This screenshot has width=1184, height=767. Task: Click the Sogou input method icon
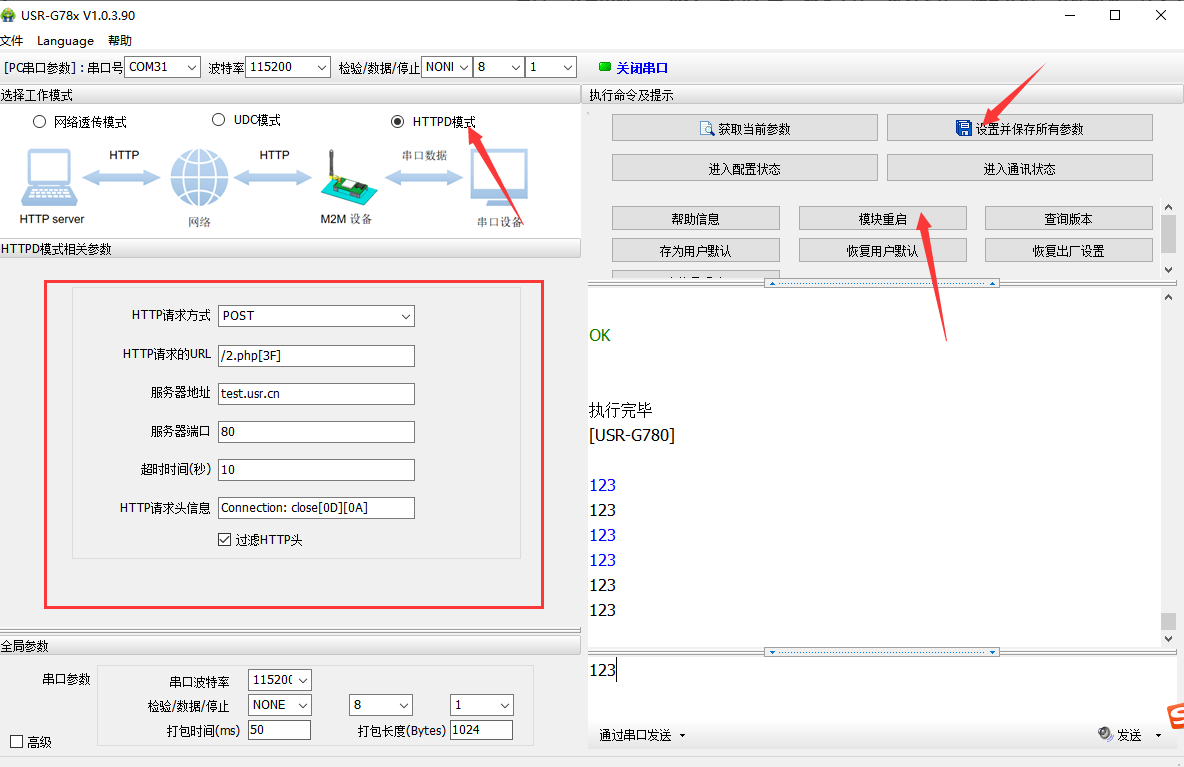(1177, 717)
